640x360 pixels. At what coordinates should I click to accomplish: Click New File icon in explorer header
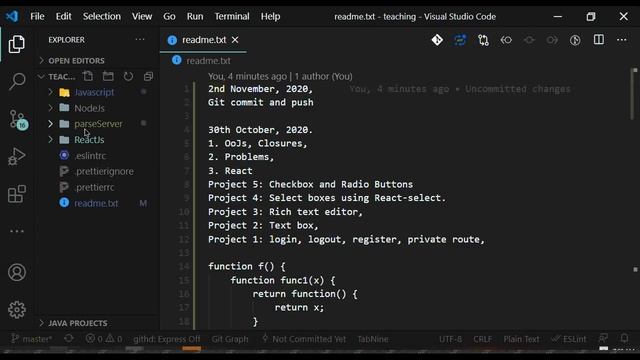click(x=88, y=76)
